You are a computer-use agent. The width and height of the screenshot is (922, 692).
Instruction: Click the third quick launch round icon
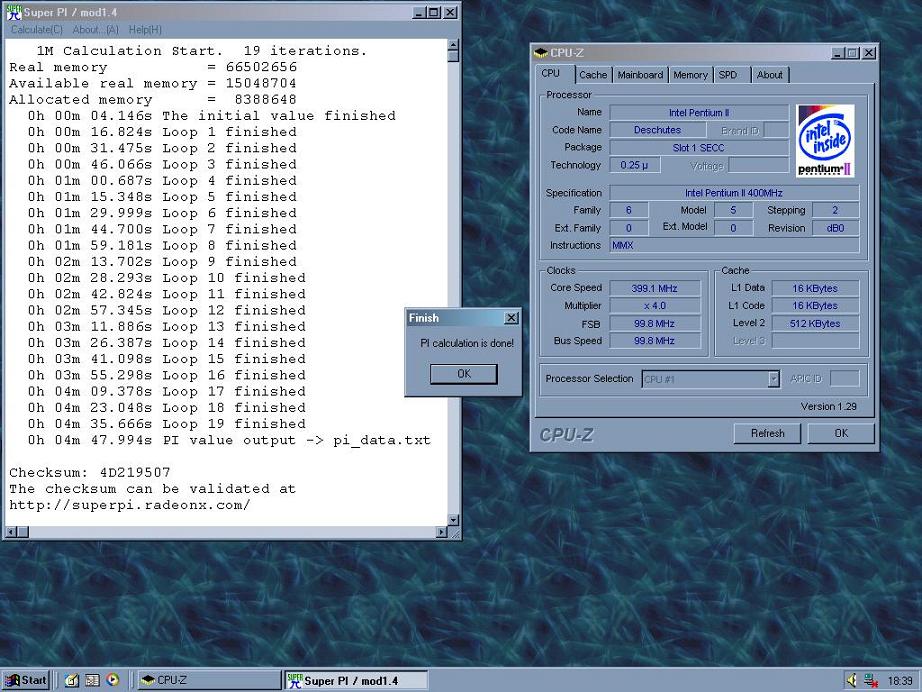point(113,680)
